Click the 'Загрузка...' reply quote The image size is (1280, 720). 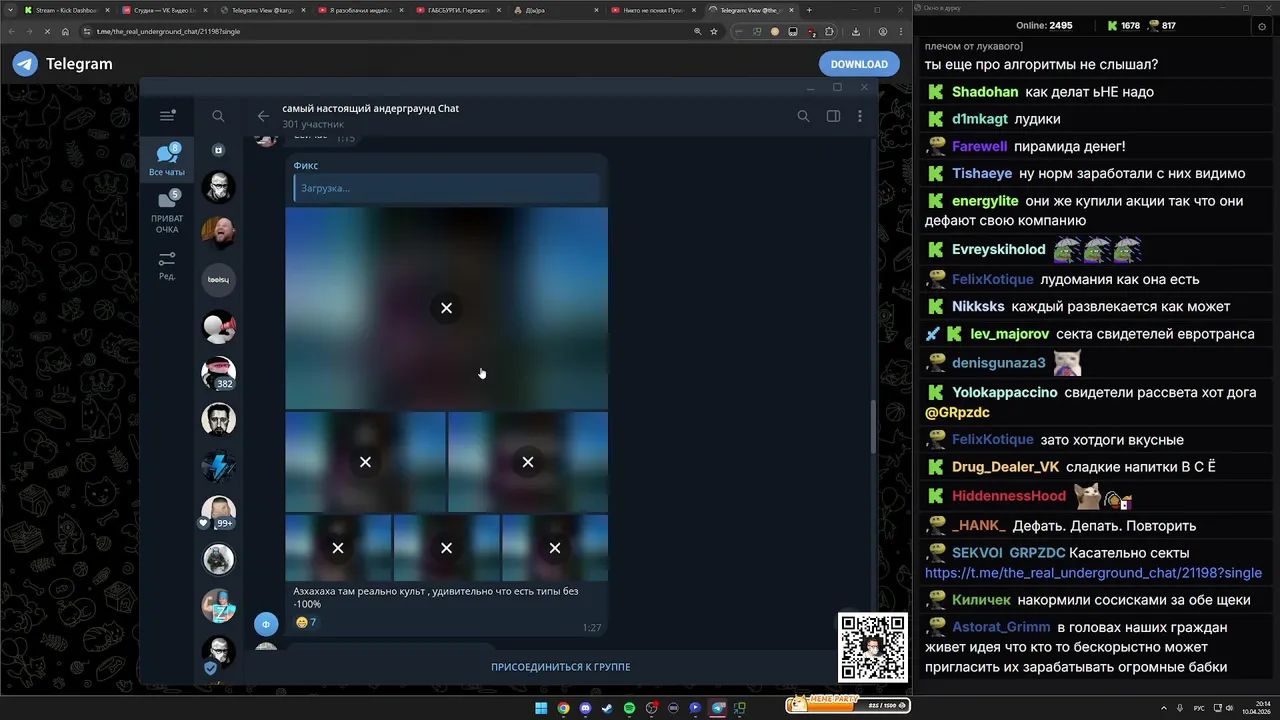[x=446, y=188]
